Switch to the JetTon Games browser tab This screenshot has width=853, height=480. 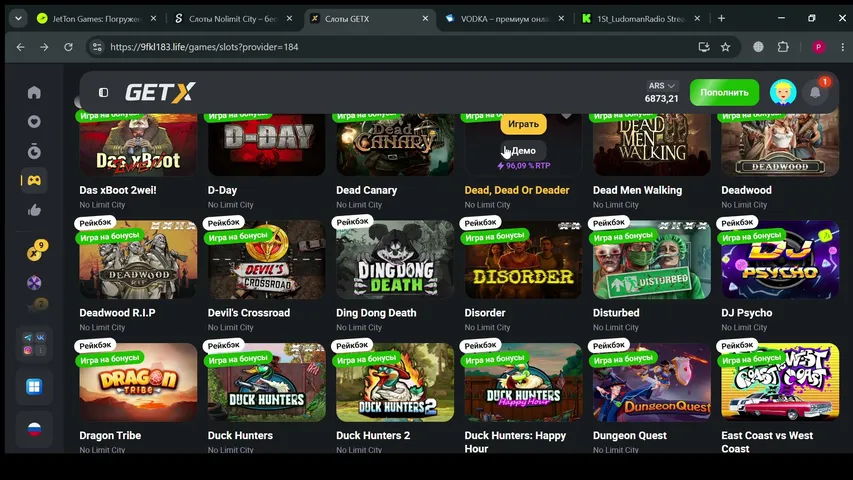point(96,19)
